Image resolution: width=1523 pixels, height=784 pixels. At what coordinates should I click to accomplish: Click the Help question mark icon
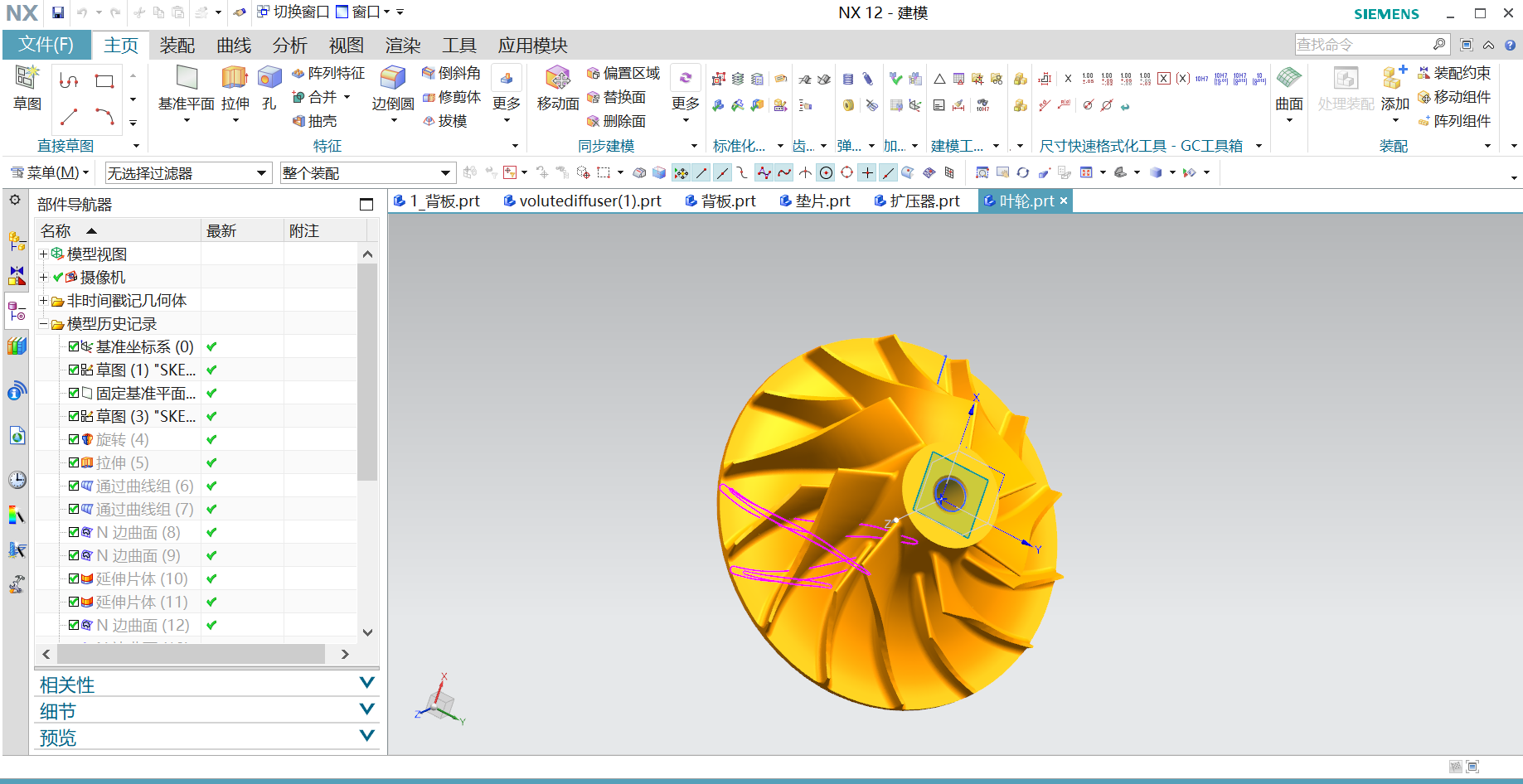pos(1511,45)
